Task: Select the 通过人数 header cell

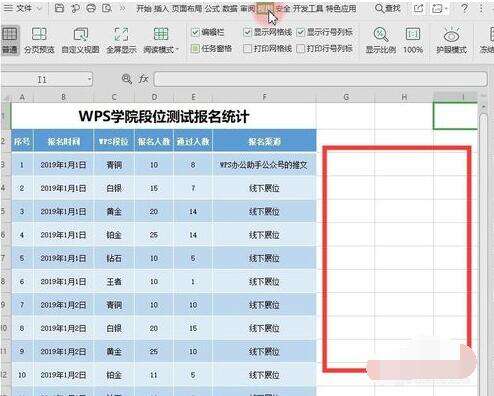Action: point(193,141)
